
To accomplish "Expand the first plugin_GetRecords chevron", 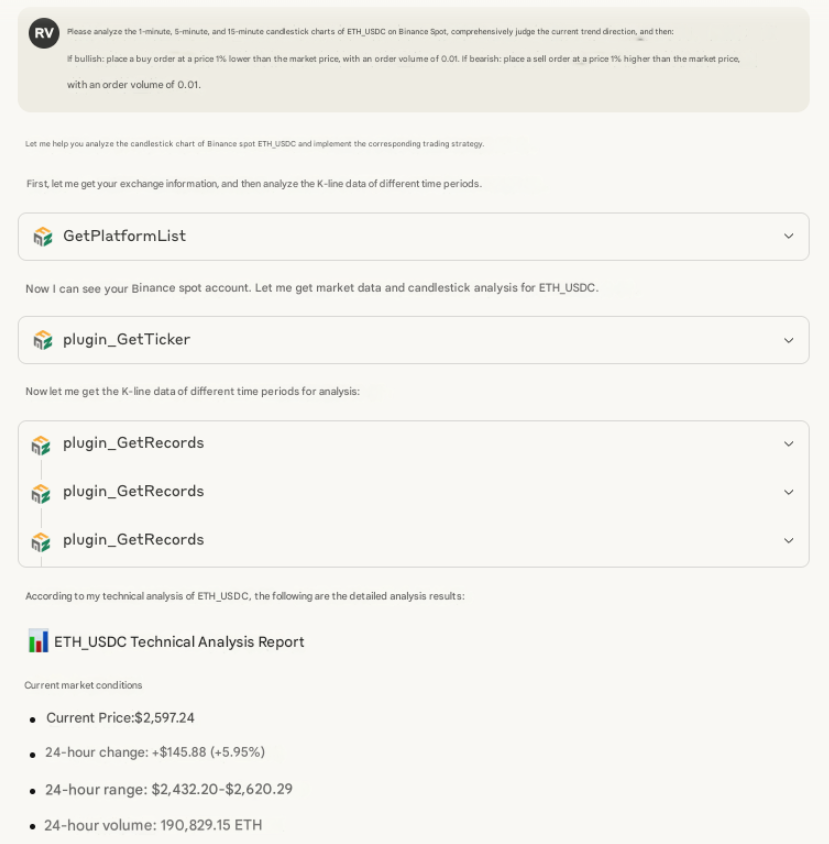I will pos(788,444).
